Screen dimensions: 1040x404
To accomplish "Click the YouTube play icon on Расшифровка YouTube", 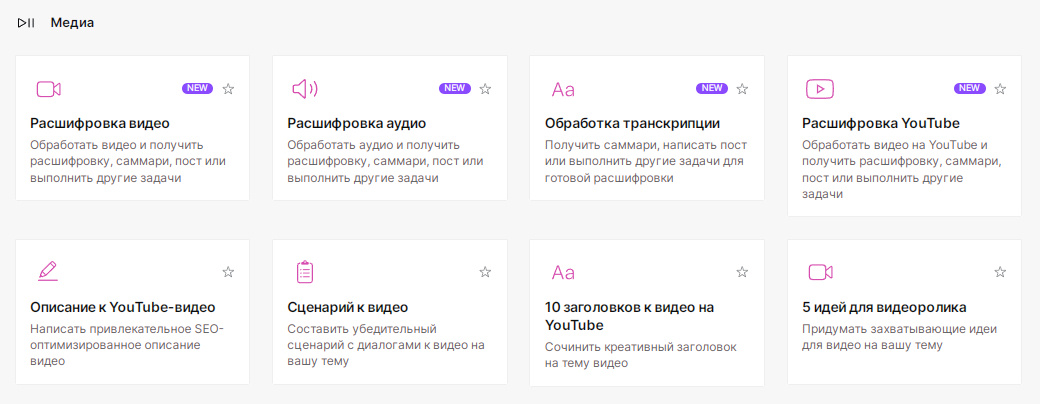I will (820, 89).
